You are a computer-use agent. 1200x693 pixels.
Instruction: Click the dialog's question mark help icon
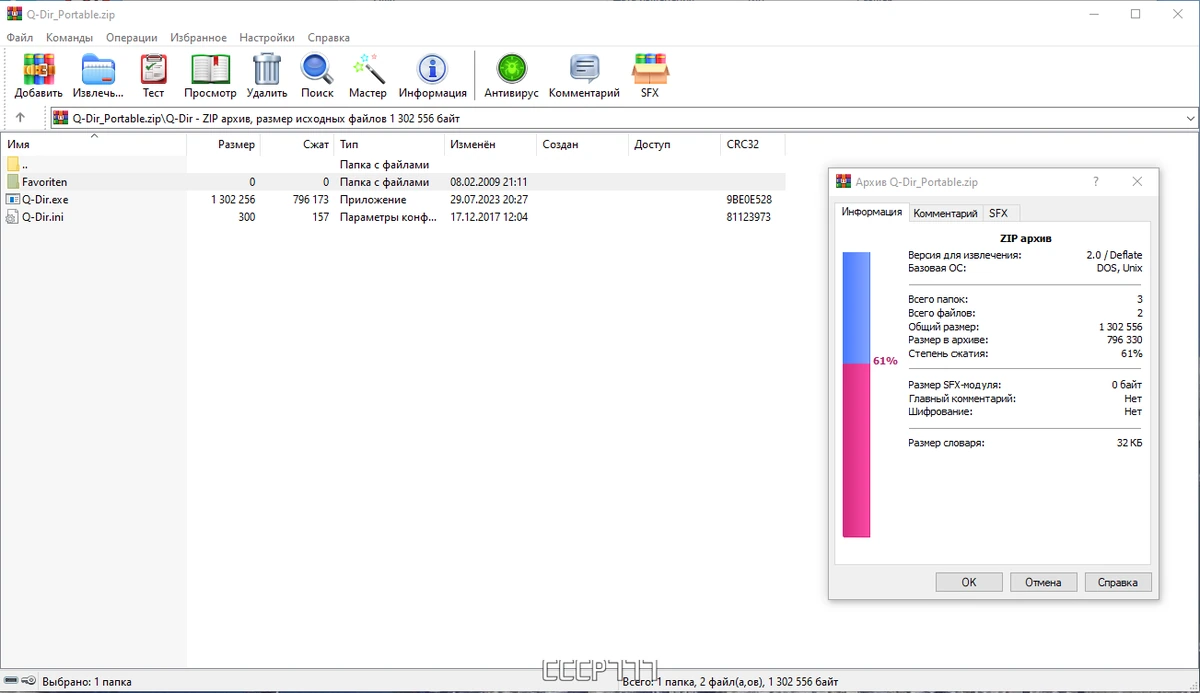tap(1096, 182)
